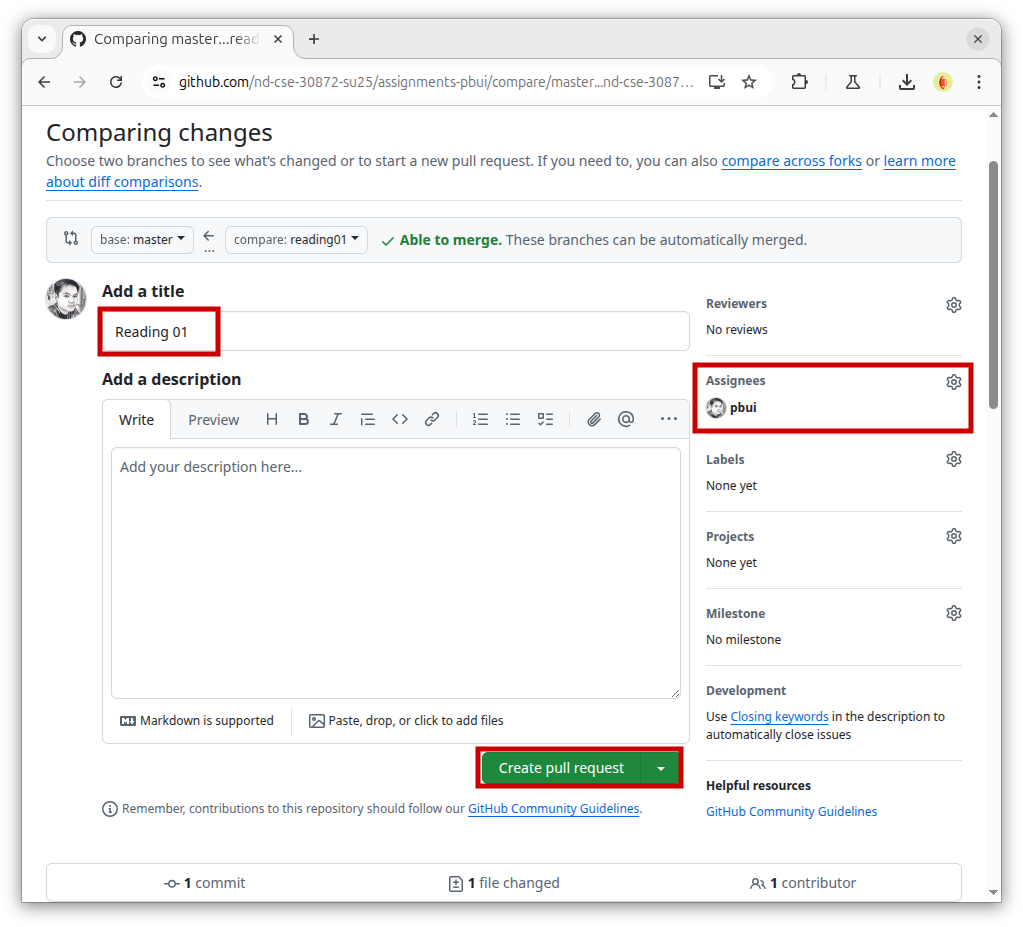Open Community Guidelines link below the form
Viewport: 1023px width, 927px height.
[553, 809]
